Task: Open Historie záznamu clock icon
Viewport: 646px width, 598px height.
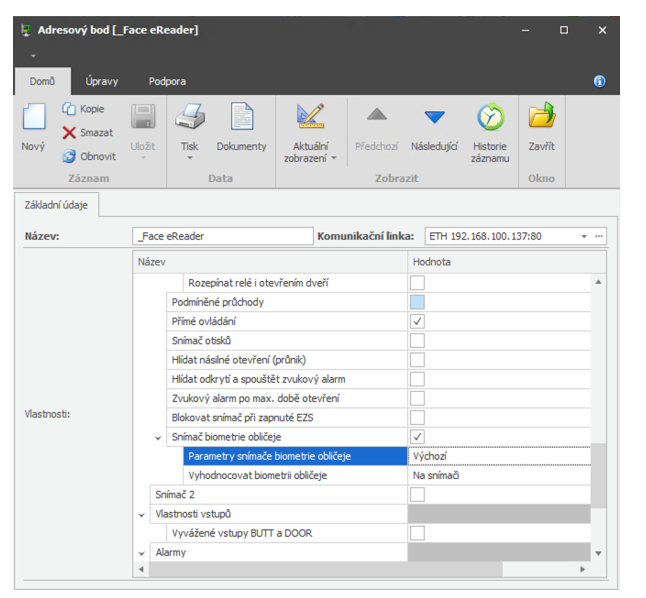Action: (490, 118)
